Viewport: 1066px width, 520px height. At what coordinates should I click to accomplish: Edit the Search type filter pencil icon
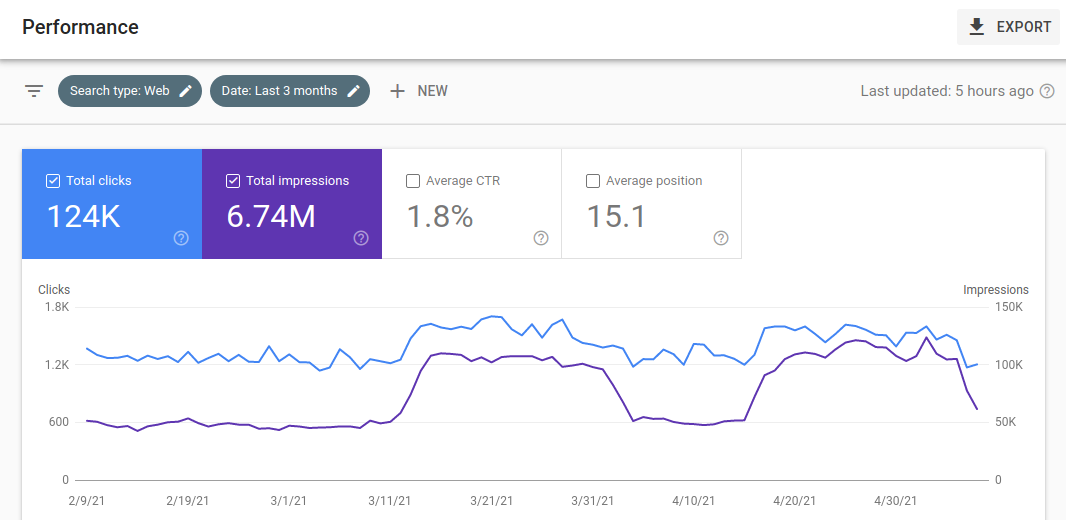[x=185, y=91]
